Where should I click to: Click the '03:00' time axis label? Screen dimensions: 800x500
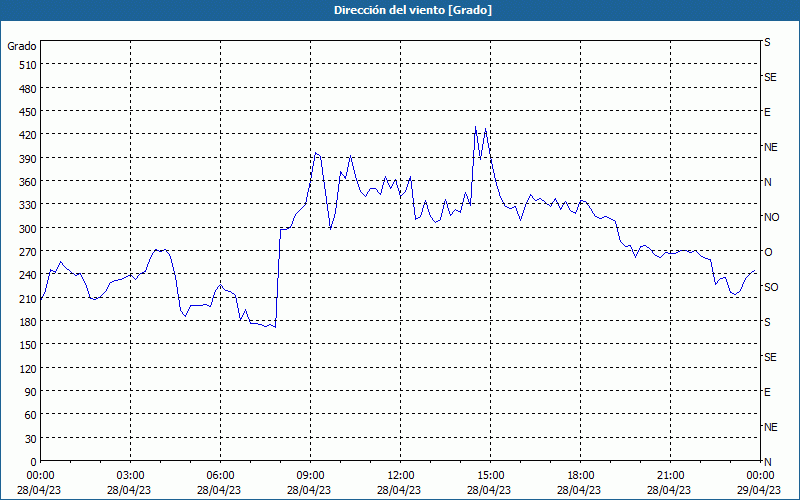(x=131, y=476)
